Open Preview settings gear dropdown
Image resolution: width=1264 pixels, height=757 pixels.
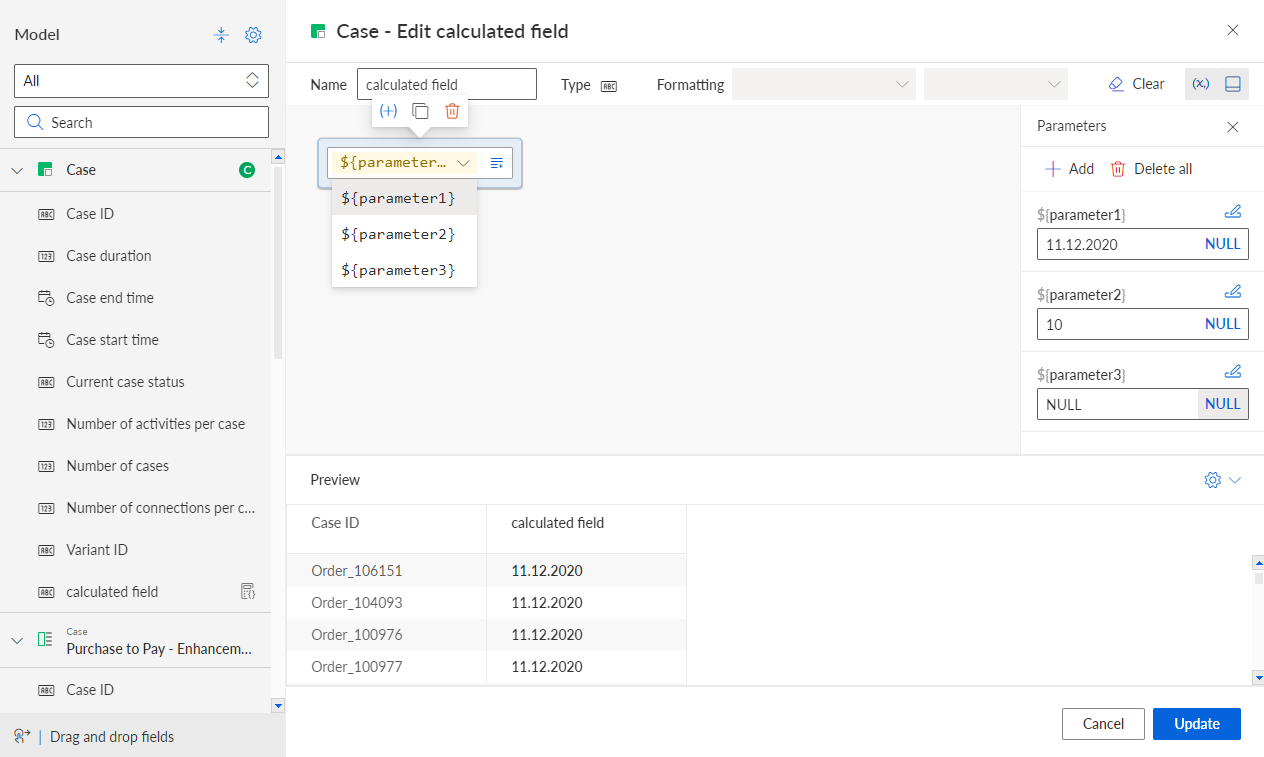click(1222, 480)
